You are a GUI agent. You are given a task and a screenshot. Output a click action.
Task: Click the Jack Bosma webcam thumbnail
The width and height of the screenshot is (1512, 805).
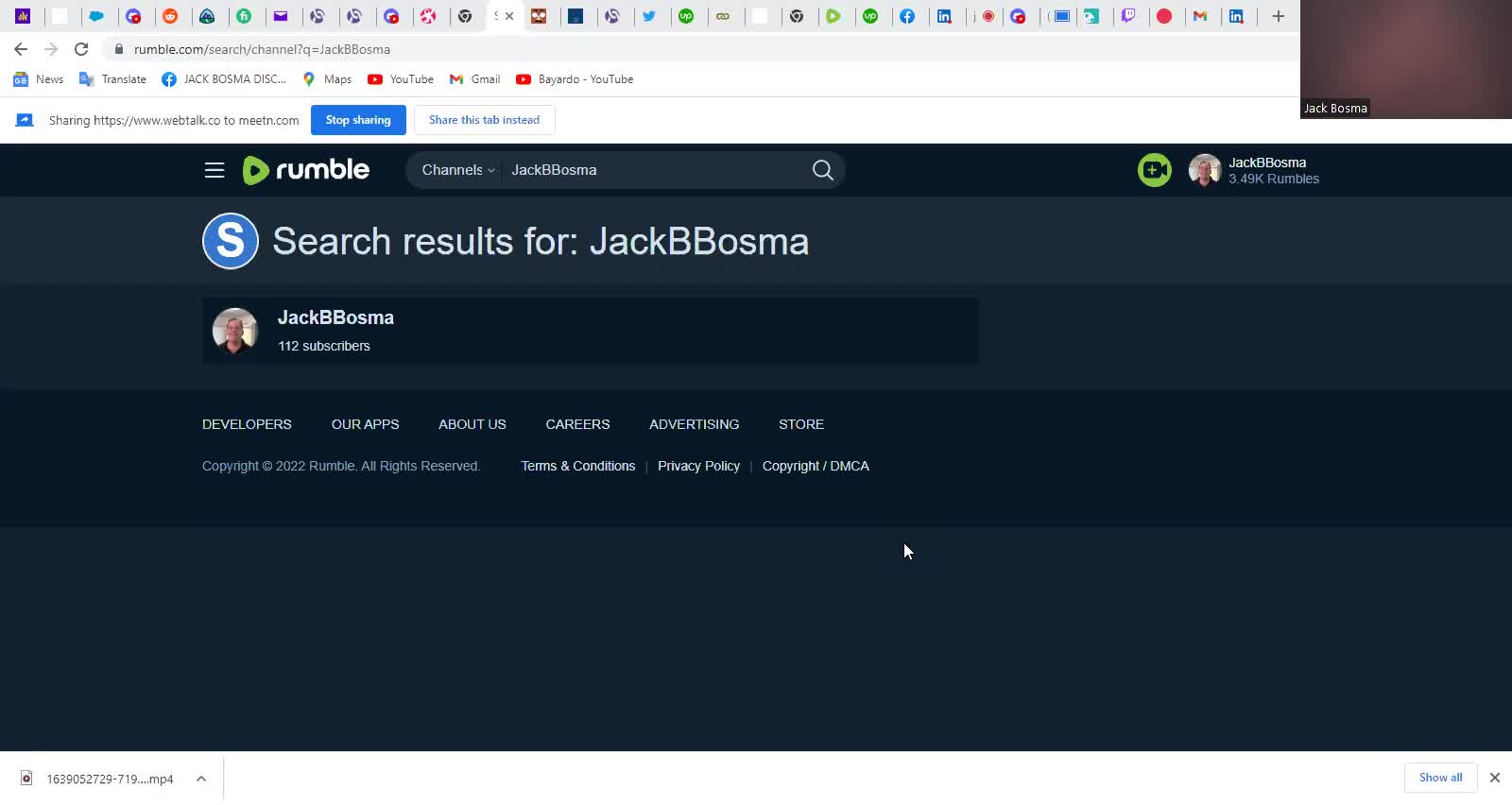pyautogui.click(x=1406, y=59)
